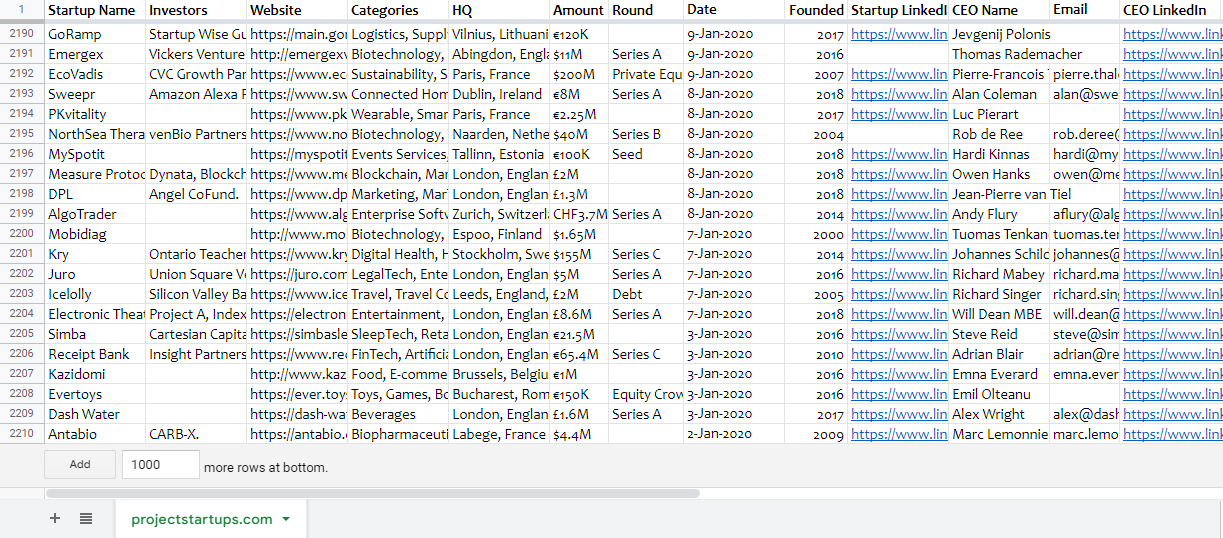
Task: Select the Espoo, Finland HQ cell
Action: coord(499,234)
